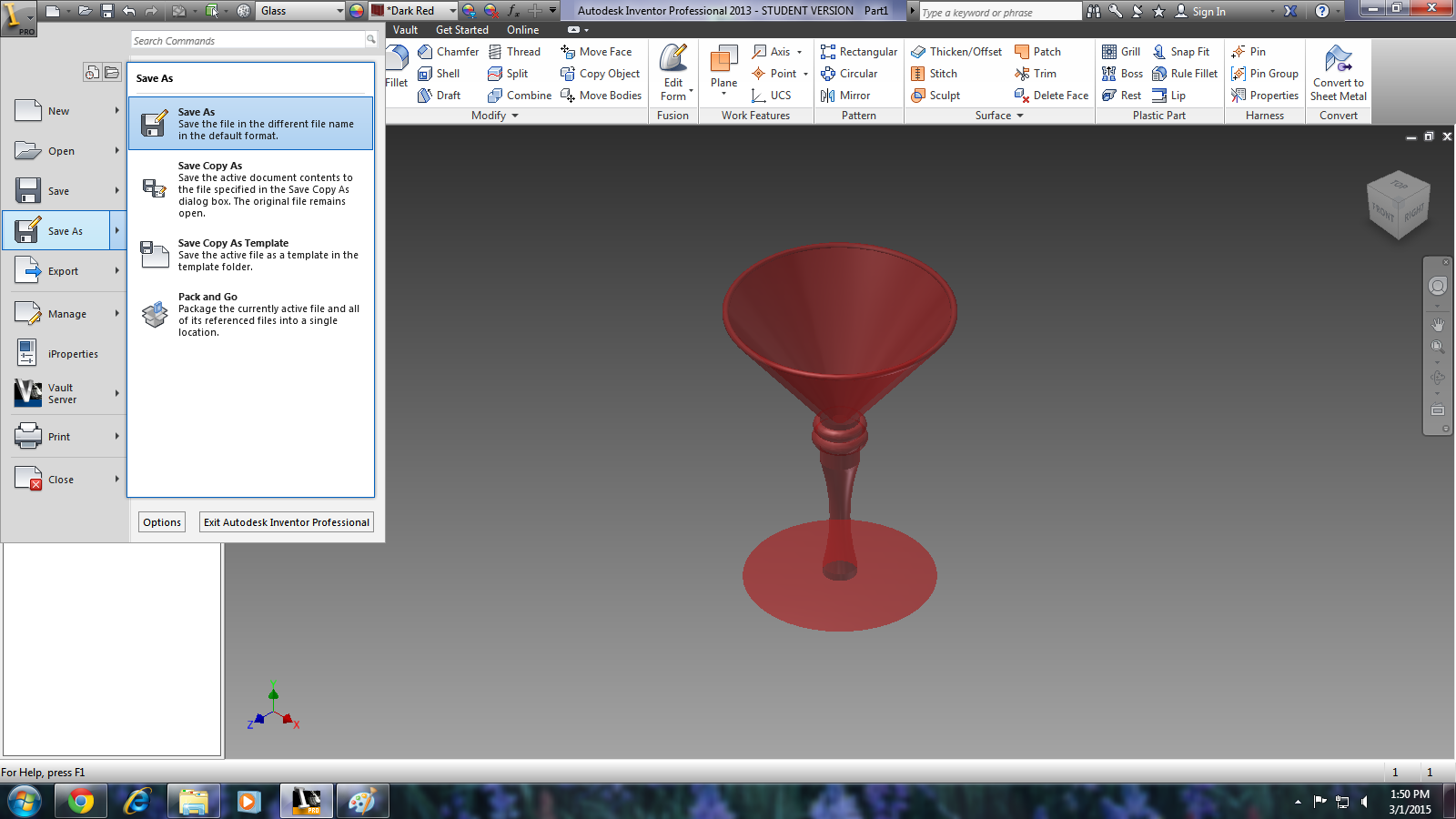
Task: Select the Combine tool
Action: click(520, 96)
